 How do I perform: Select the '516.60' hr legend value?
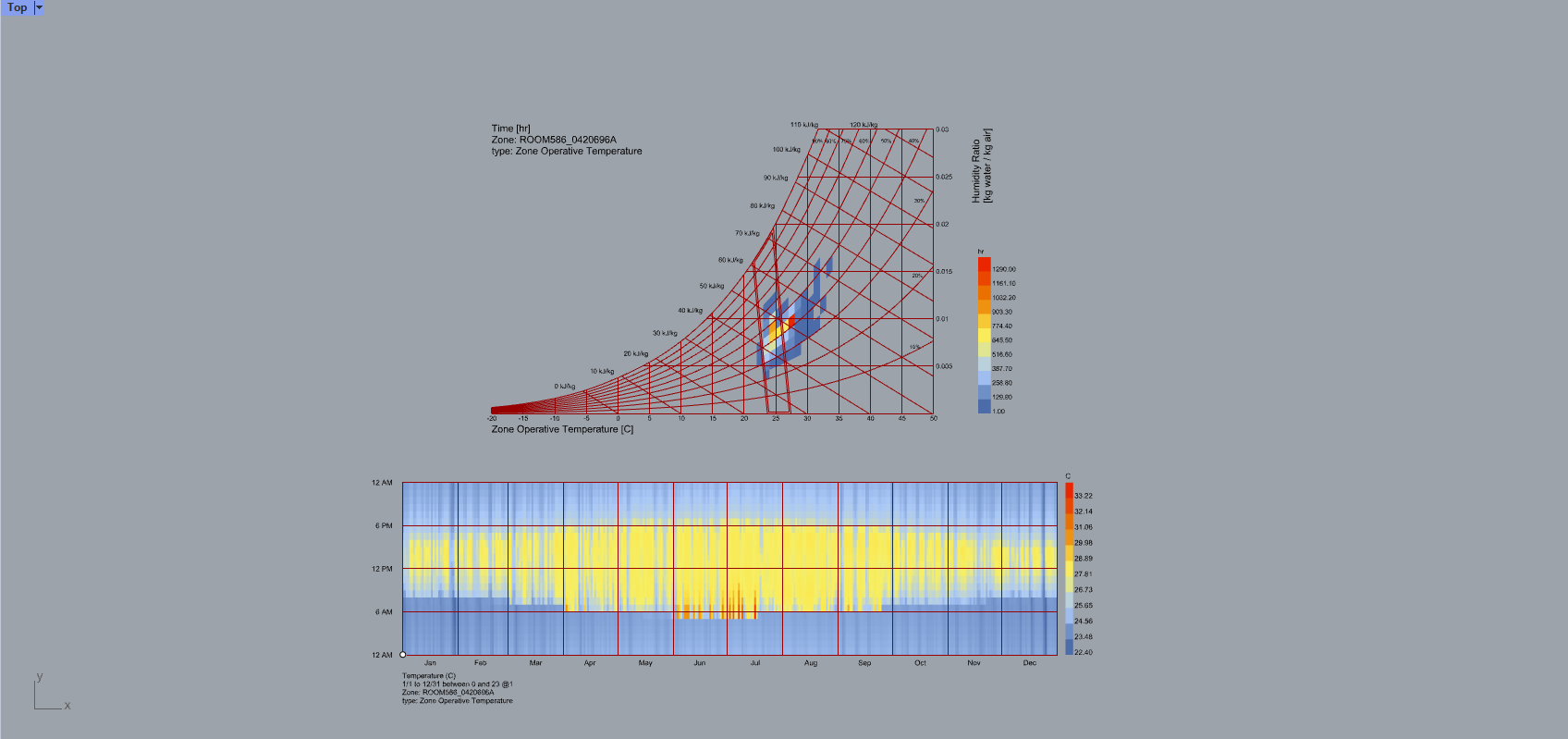coord(1001,354)
